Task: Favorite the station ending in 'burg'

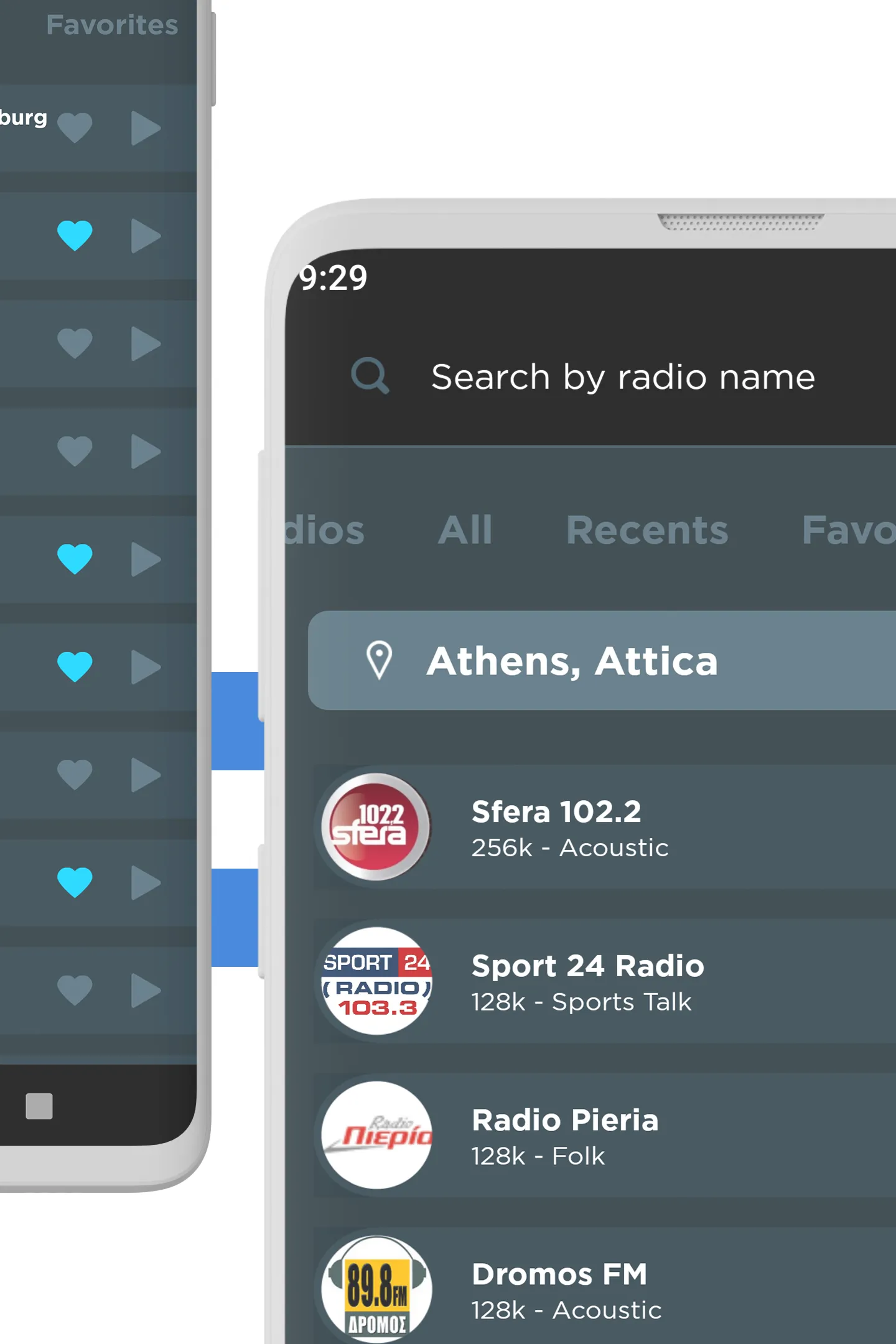Action: [75, 128]
